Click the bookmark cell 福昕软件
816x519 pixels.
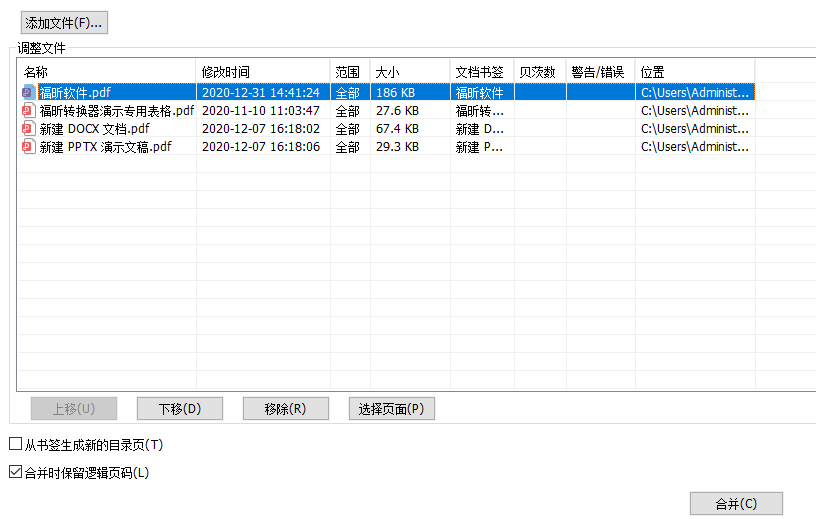(x=479, y=93)
